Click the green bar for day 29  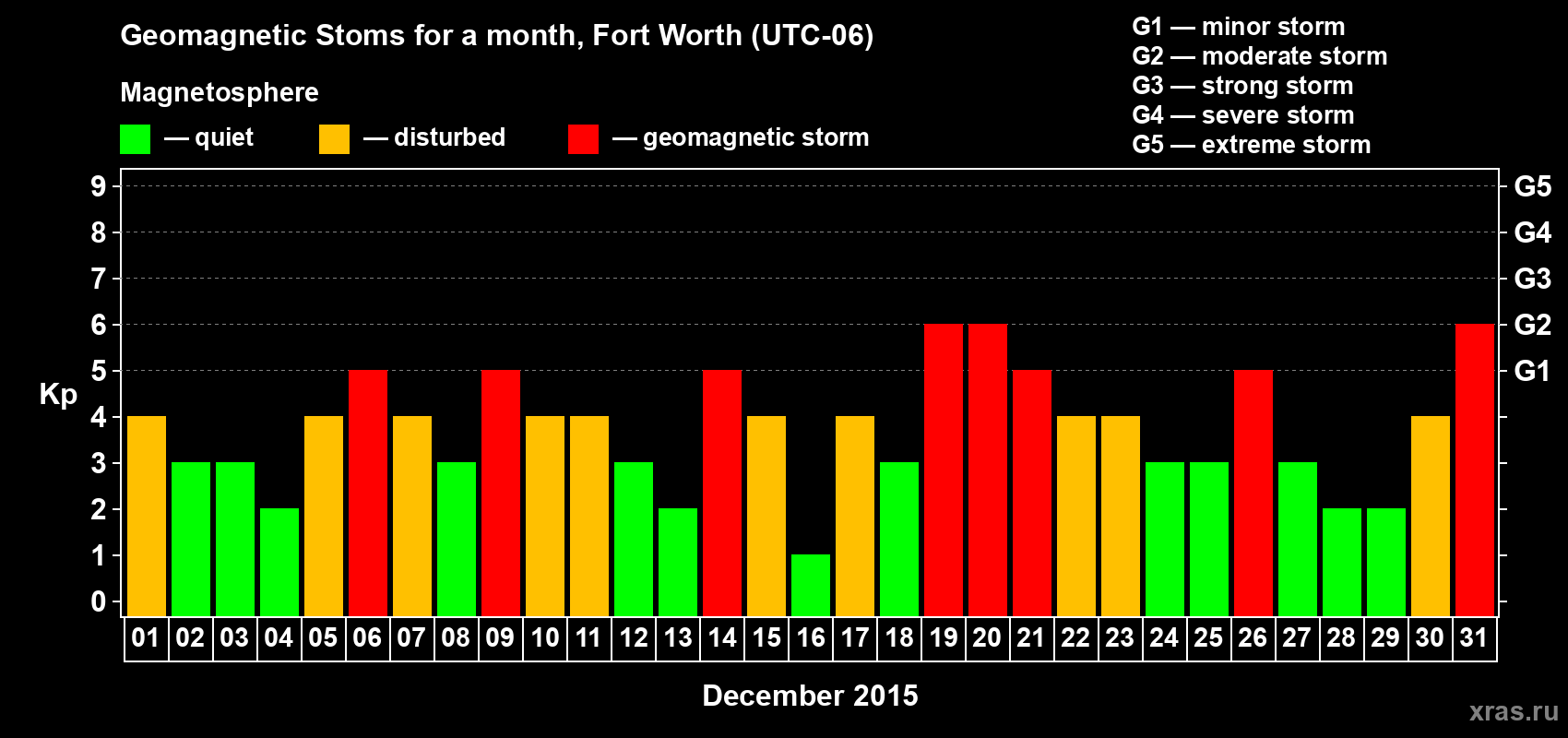[1386, 562]
